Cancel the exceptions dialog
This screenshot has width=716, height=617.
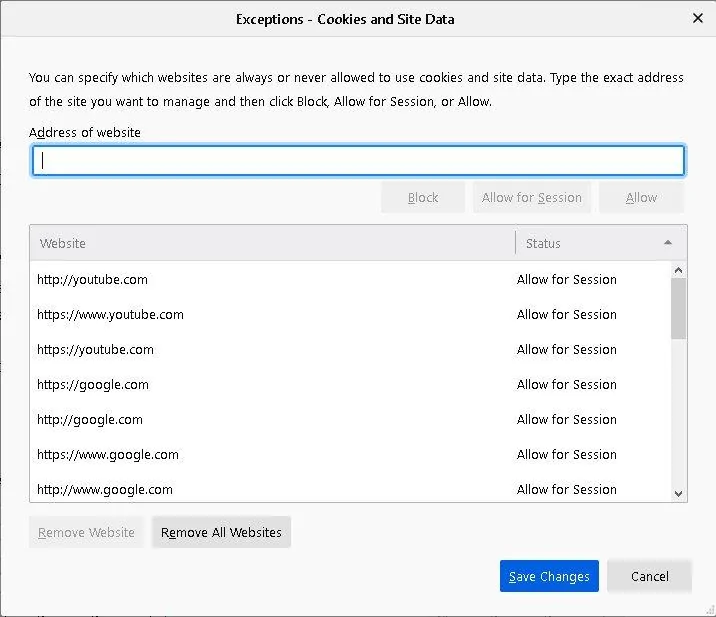point(649,576)
